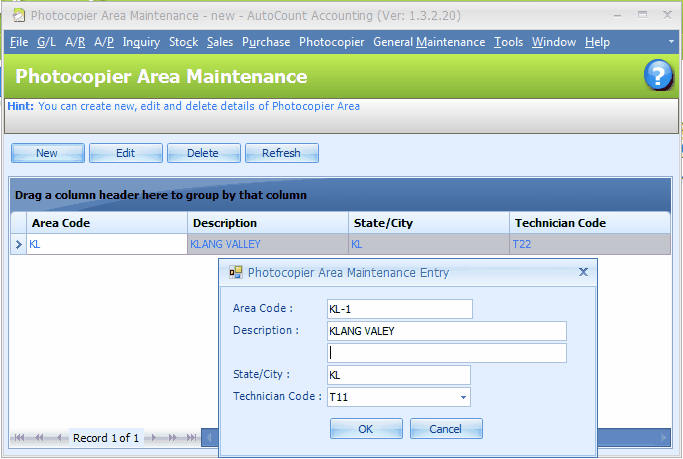683x459 pixels.
Task: Focus the State/City field in dialog
Action: (x=399, y=375)
